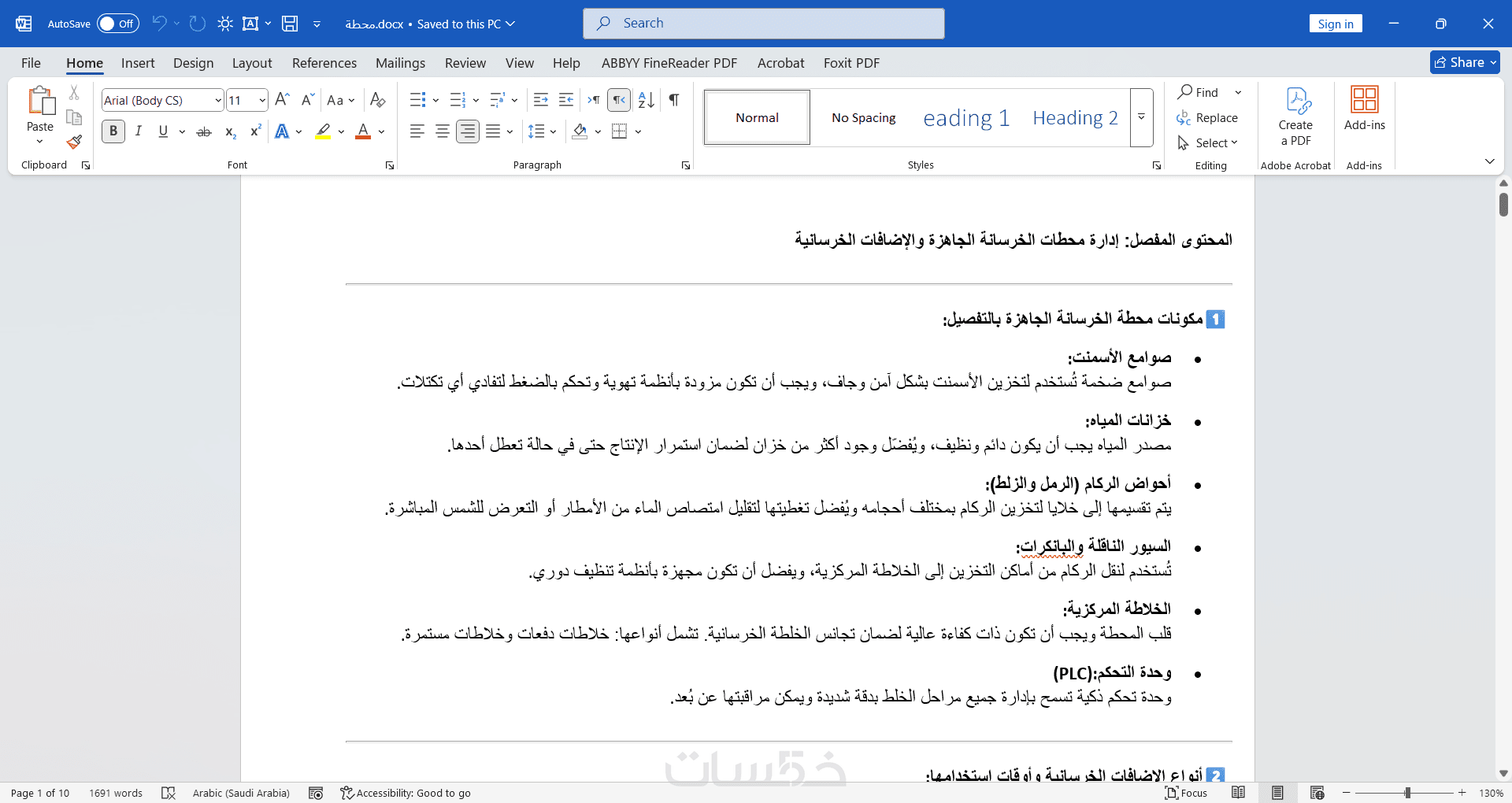
Task: Switch to Web Layout view icon
Action: [x=1317, y=793]
